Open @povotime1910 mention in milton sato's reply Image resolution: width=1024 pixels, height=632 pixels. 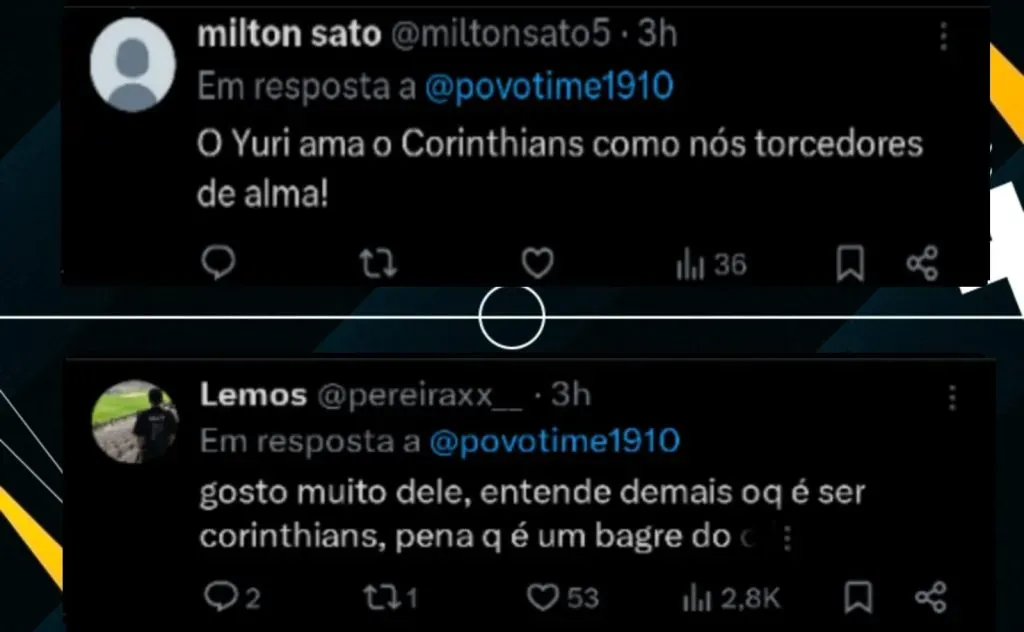(x=549, y=87)
